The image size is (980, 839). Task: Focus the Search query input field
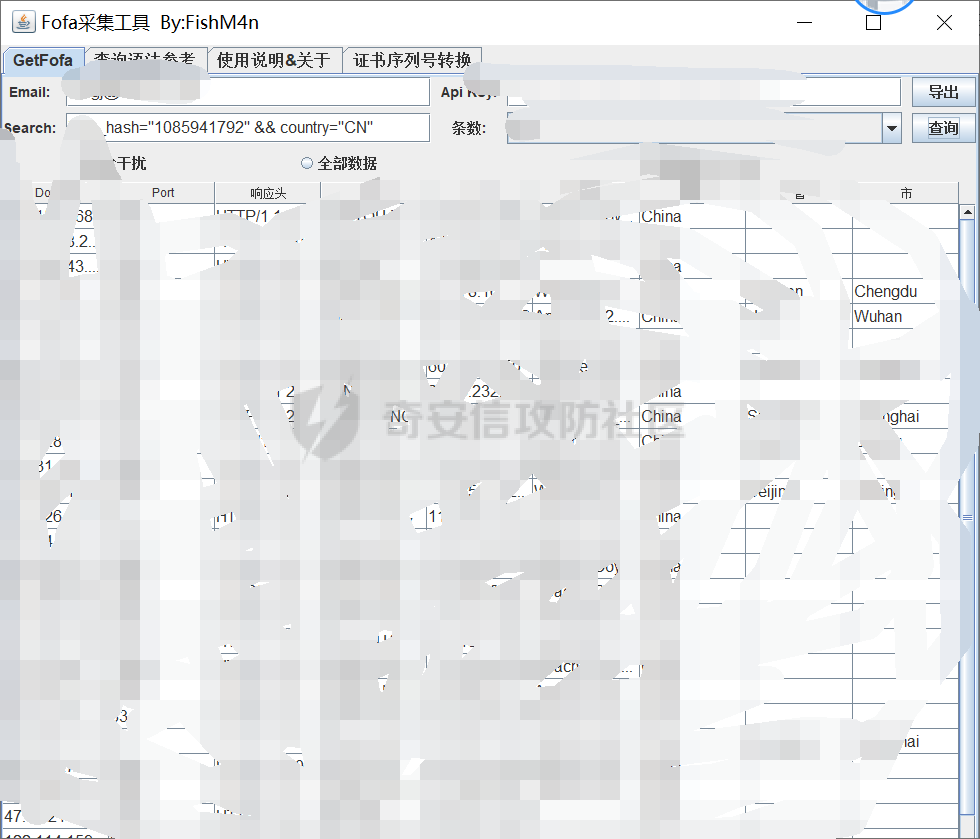248,128
